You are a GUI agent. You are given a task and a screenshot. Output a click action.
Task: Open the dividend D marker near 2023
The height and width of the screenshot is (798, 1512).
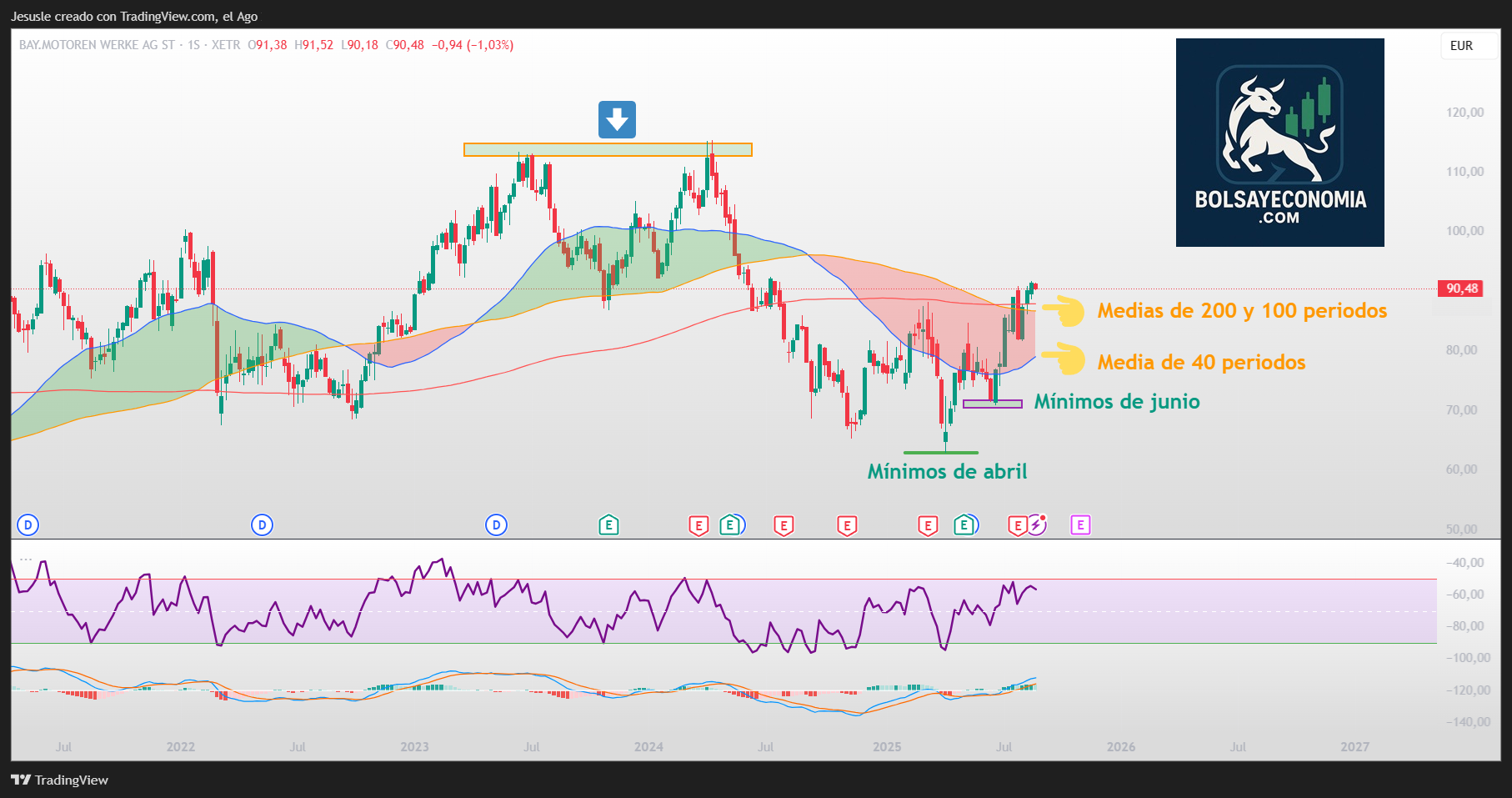point(496,524)
